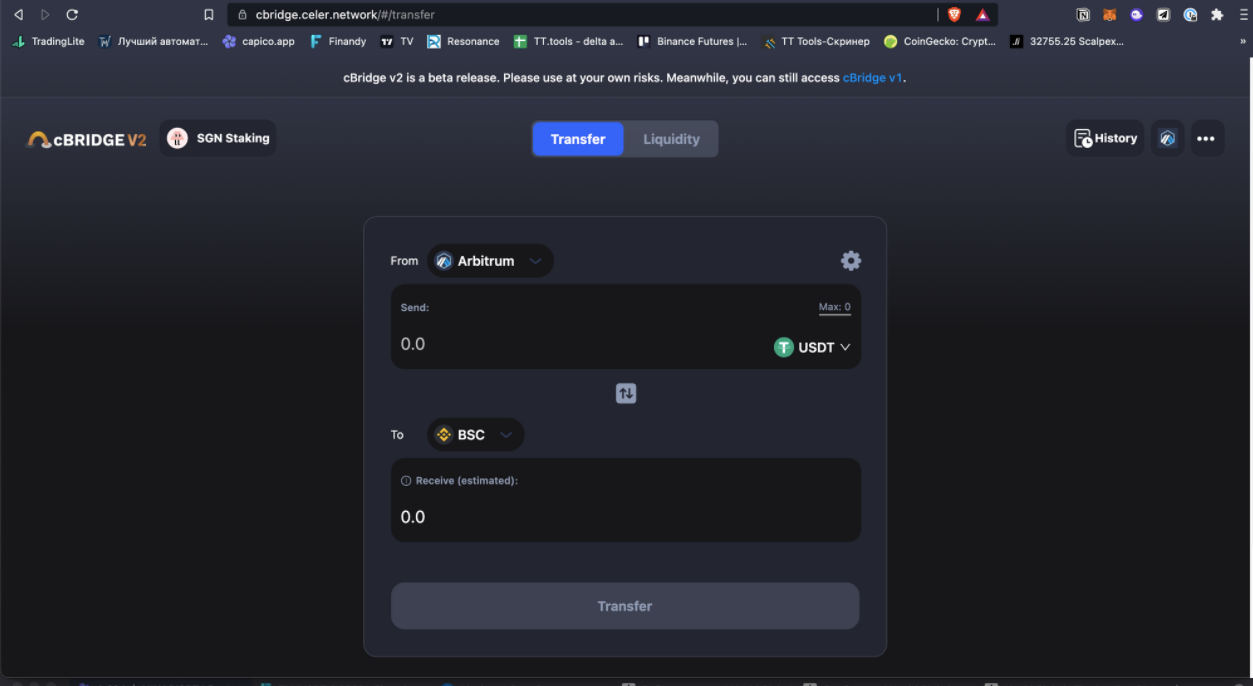1253x686 pixels.
Task: Click the paper plane extension icon
Action: 1164,15
